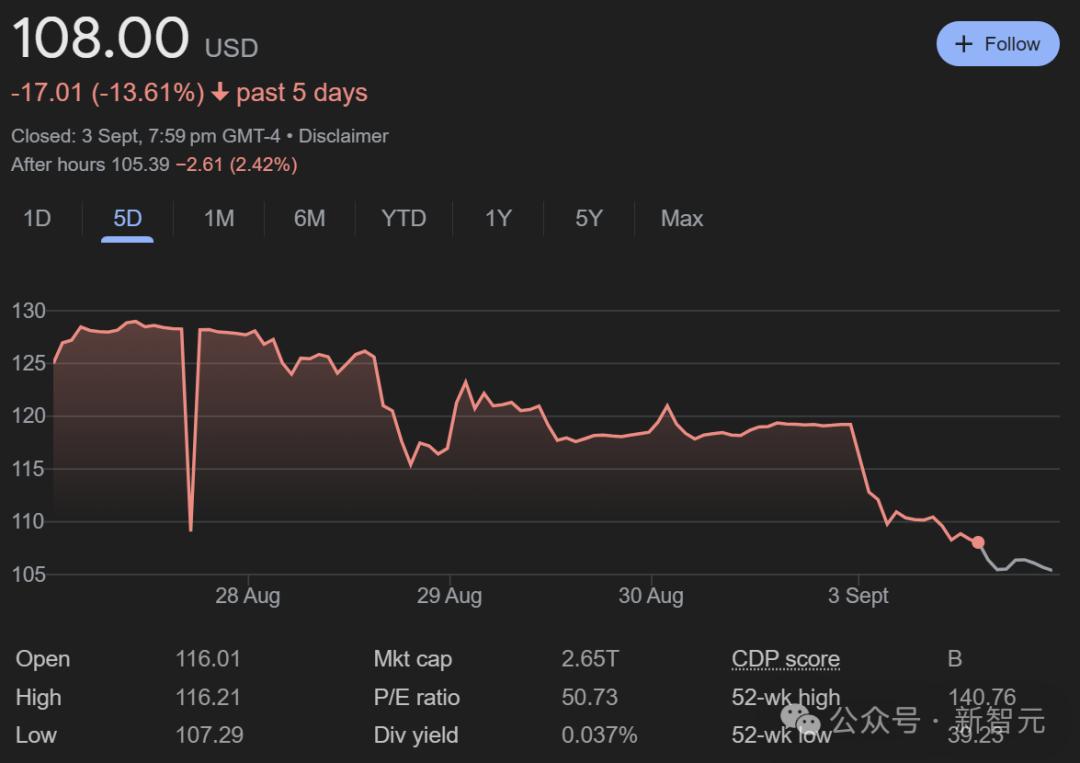The width and height of the screenshot is (1080, 763).
Task: Click the closing price dot on chart
Action: (978, 542)
